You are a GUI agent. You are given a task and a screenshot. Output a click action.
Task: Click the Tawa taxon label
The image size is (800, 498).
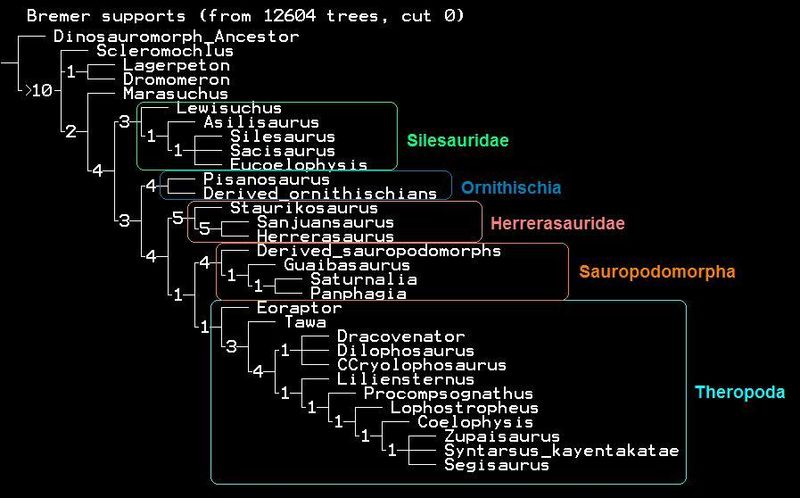tap(304, 323)
